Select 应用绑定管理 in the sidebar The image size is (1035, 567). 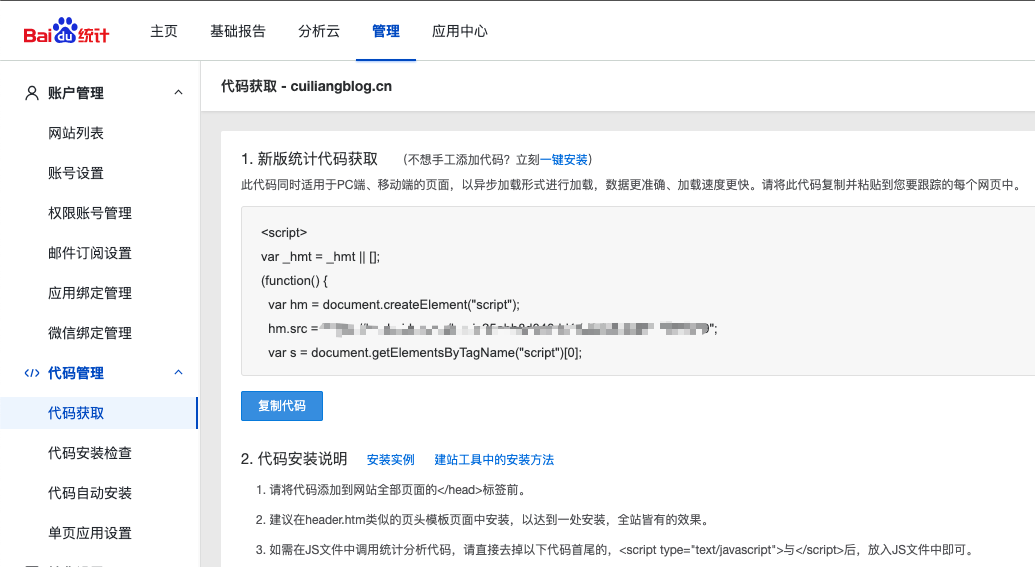[x=90, y=293]
